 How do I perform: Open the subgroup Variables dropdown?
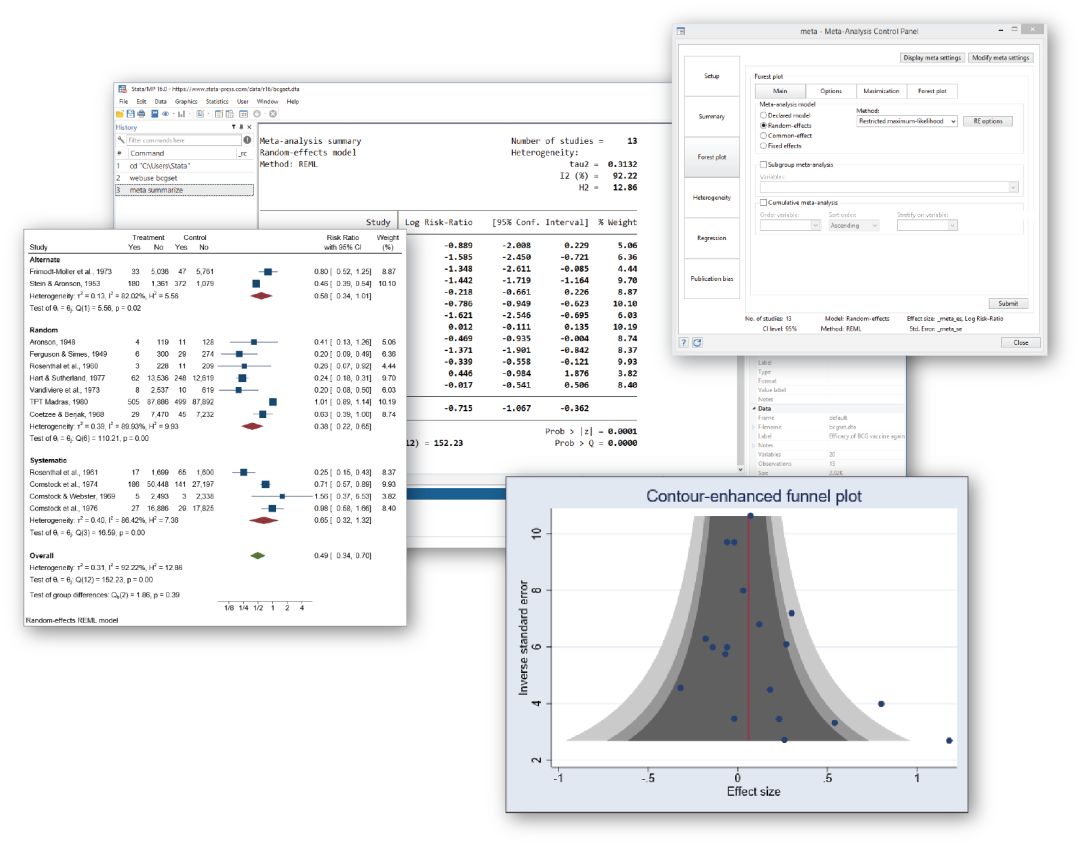point(889,187)
